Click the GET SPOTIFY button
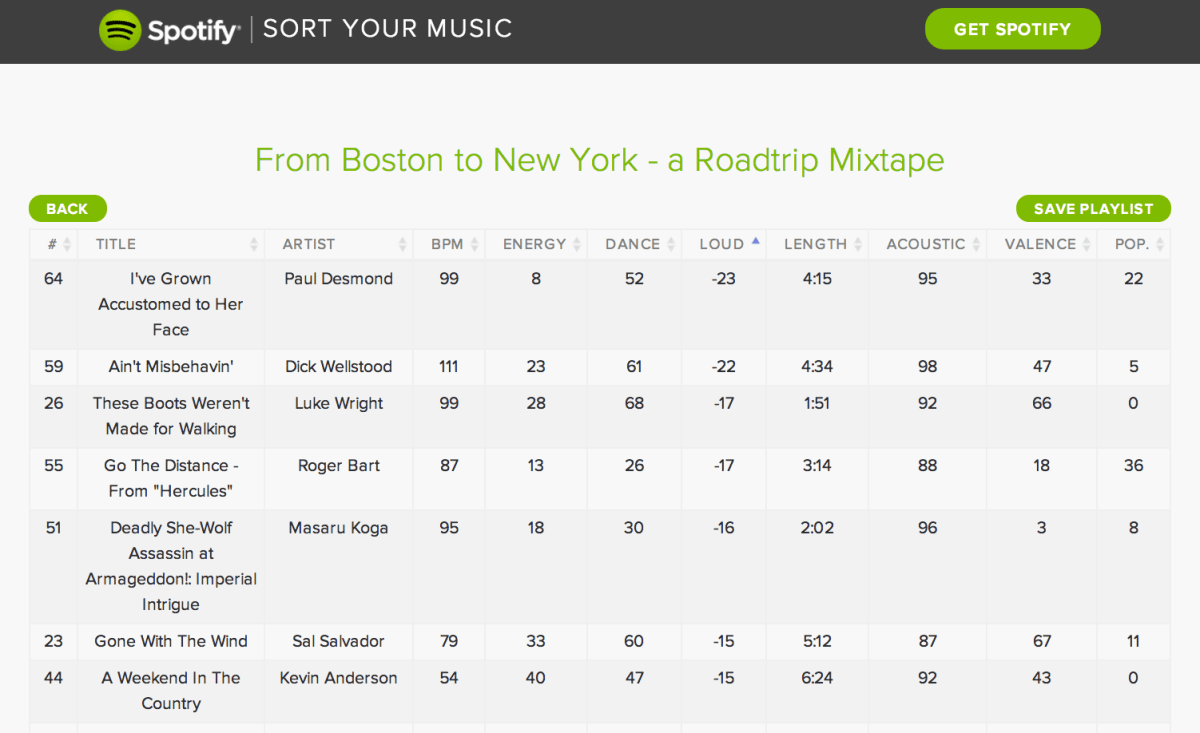Viewport: 1200px width, 733px height. tap(1012, 29)
